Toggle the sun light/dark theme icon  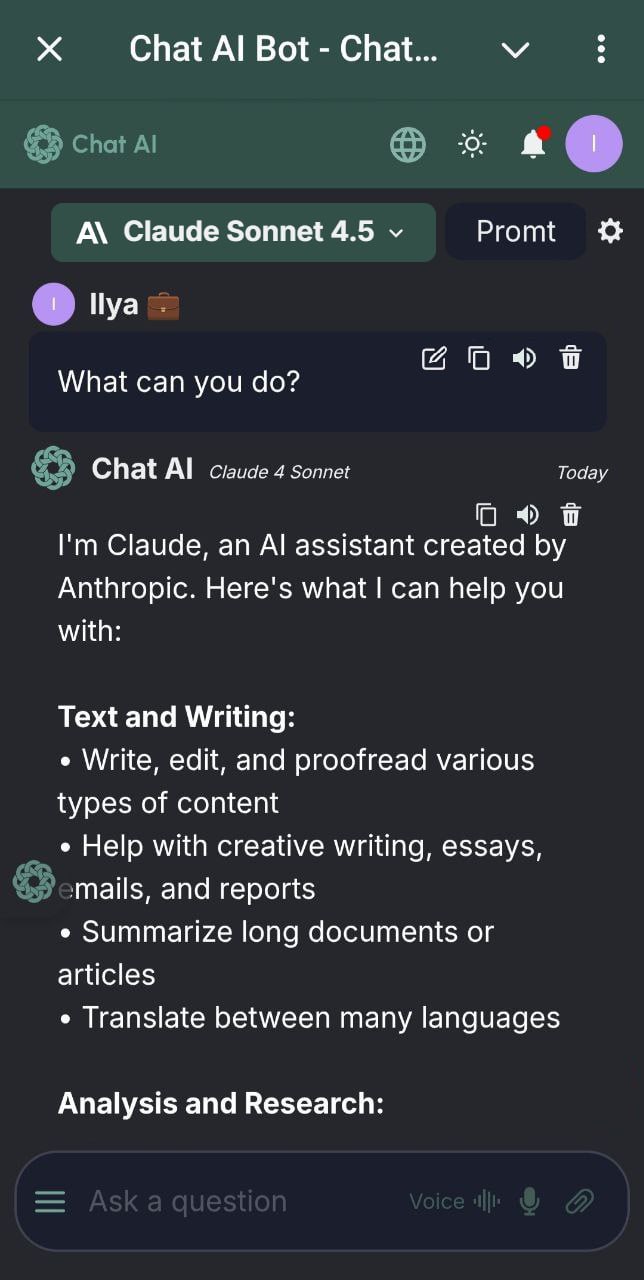(472, 145)
